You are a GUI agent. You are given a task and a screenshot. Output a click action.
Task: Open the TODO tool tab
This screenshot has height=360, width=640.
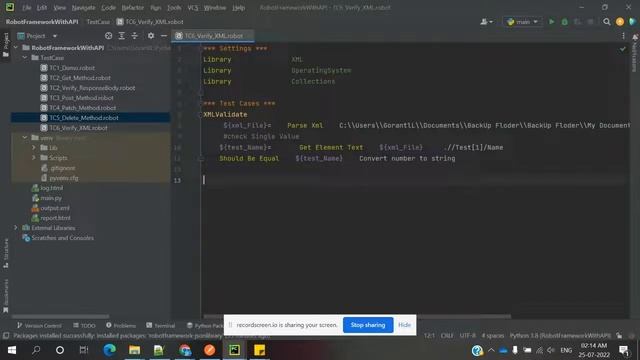coord(84,325)
